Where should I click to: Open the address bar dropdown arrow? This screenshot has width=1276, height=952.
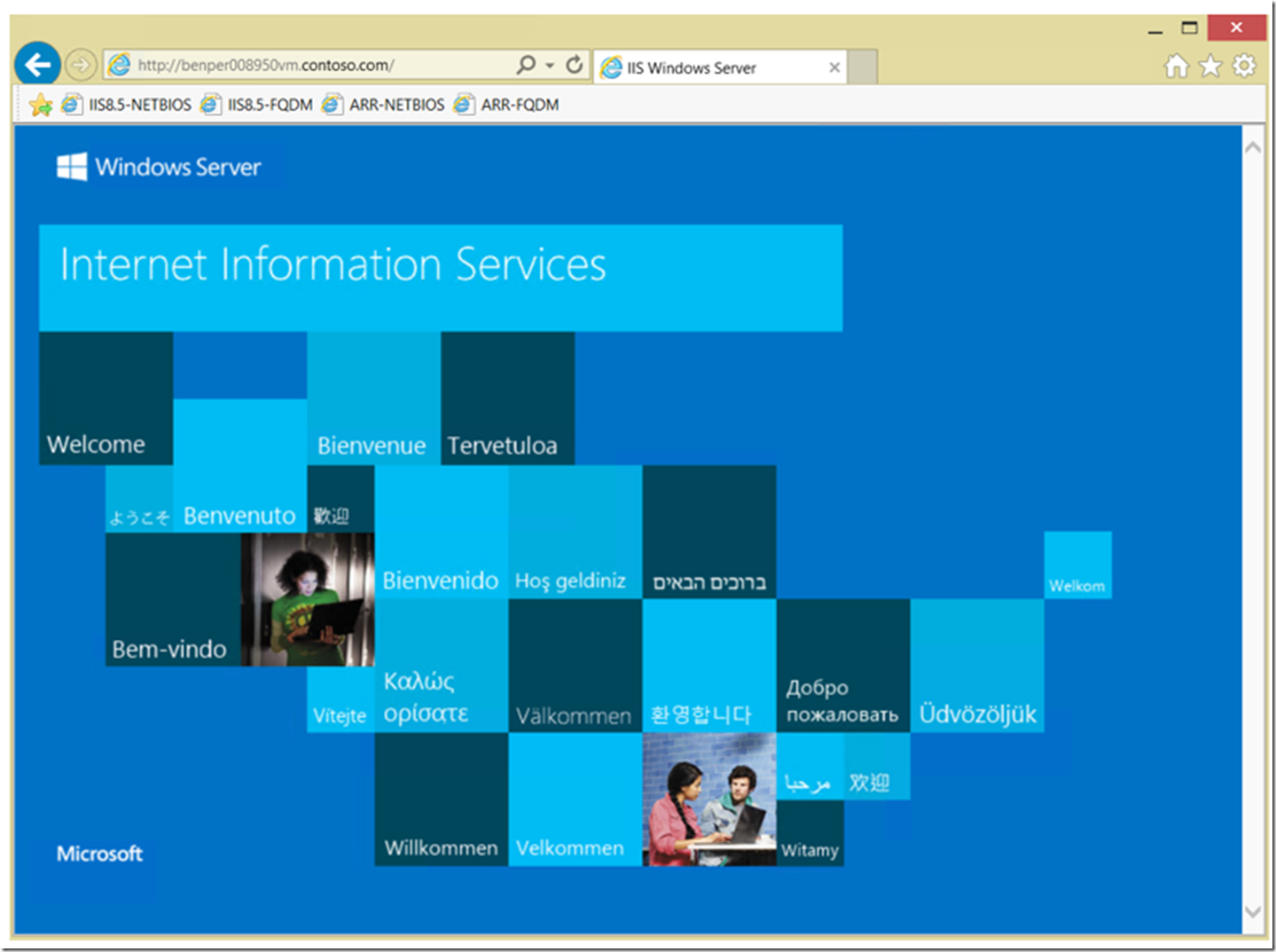pyautogui.click(x=550, y=65)
